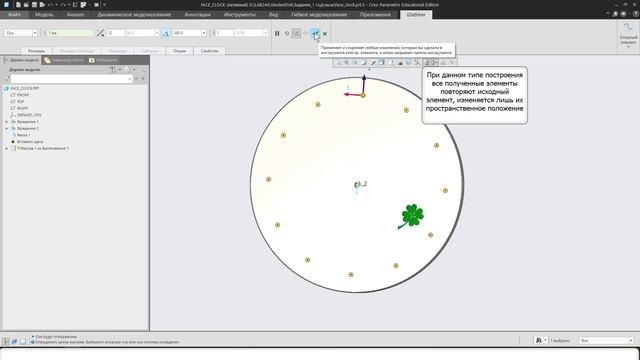This screenshot has height=360, width=640.
Task: Open model tree settings icon
Action: (113, 70)
